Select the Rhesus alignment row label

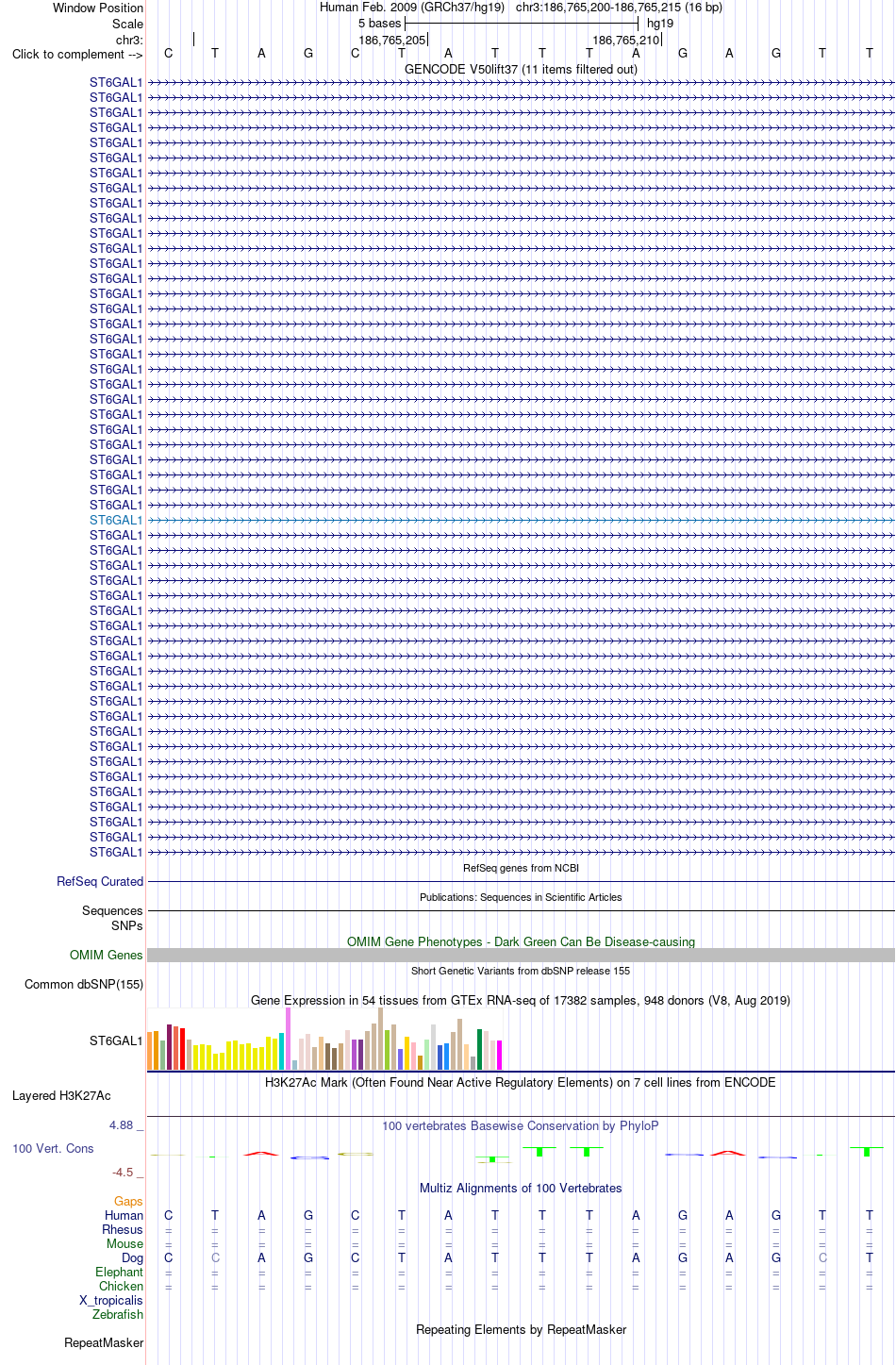pyautogui.click(x=123, y=1229)
